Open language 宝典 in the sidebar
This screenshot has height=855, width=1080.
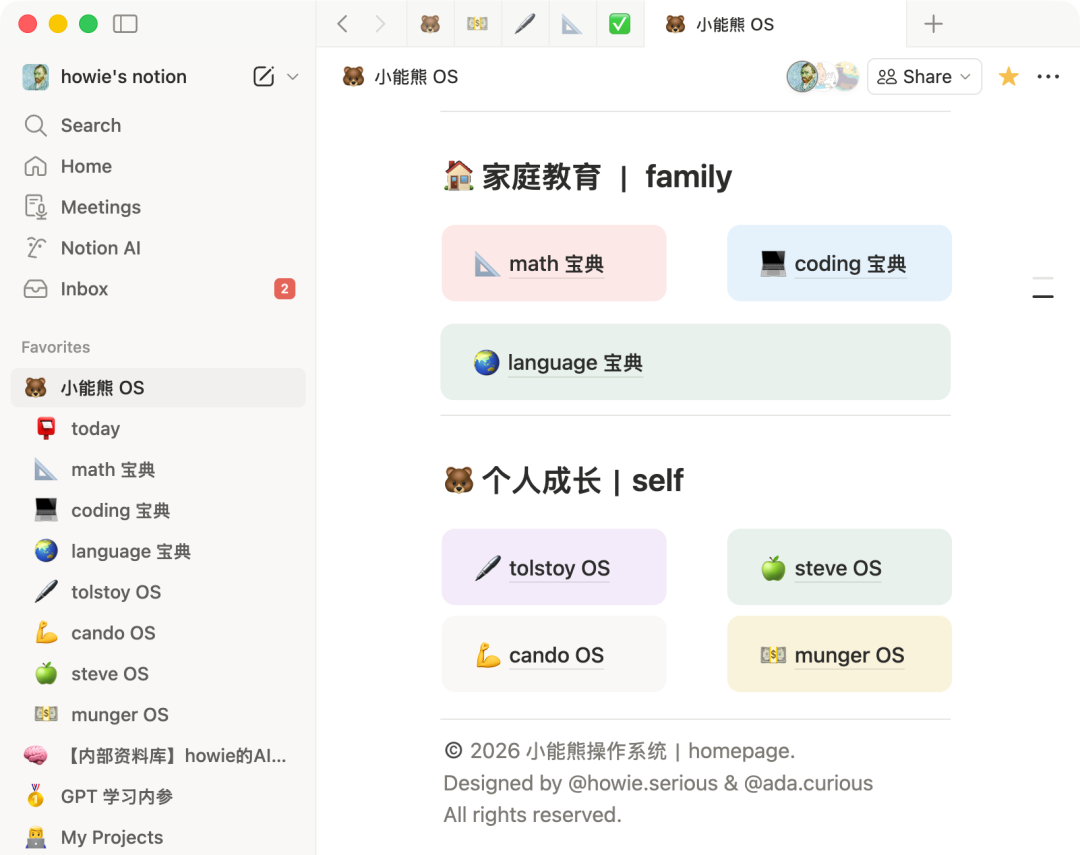pyautogui.click(x=158, y=551)
